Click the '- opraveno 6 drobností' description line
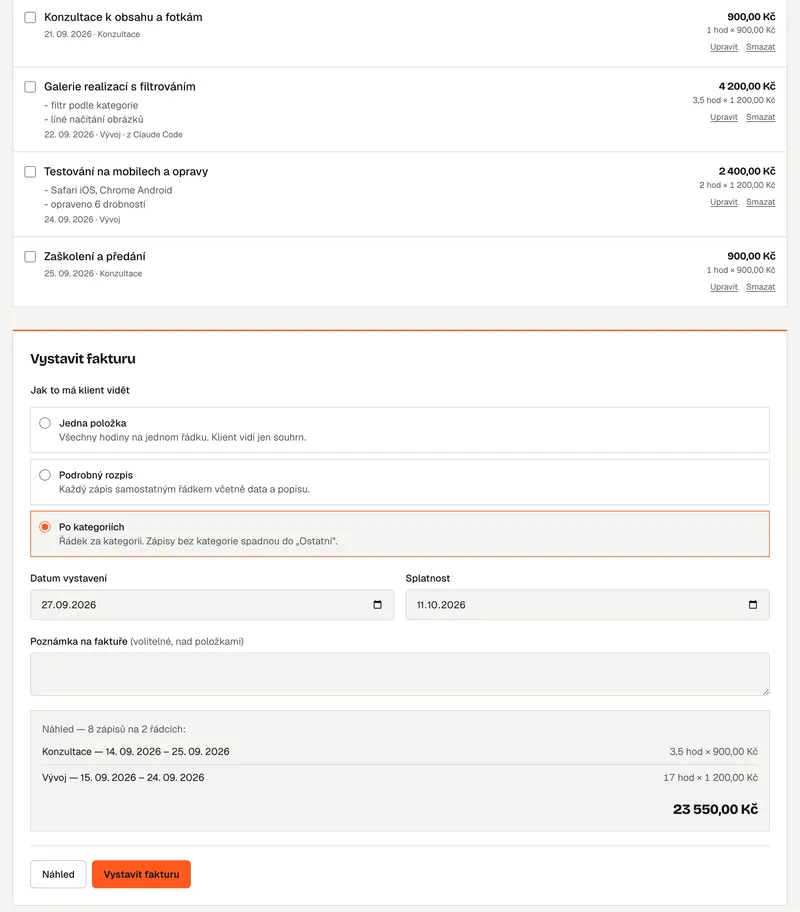The image size is (800, 912). coord(95,204)
